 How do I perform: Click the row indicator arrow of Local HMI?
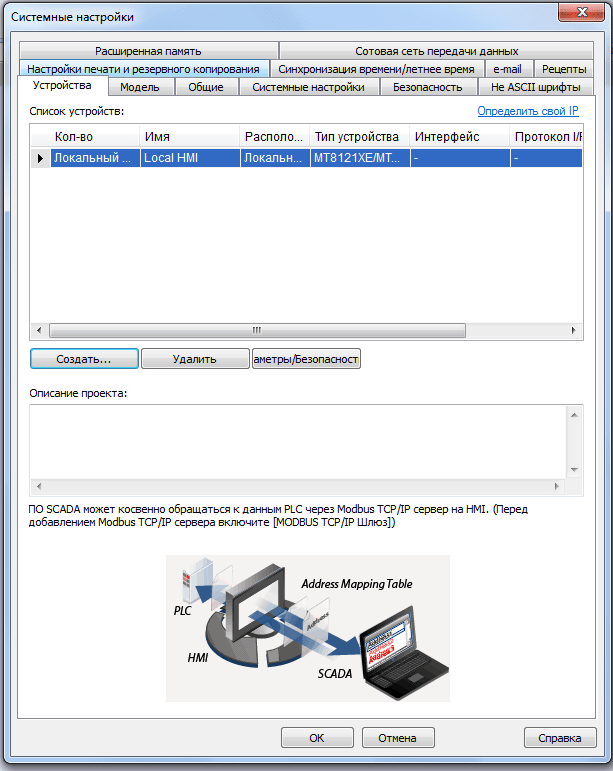(x=40, y=158)
